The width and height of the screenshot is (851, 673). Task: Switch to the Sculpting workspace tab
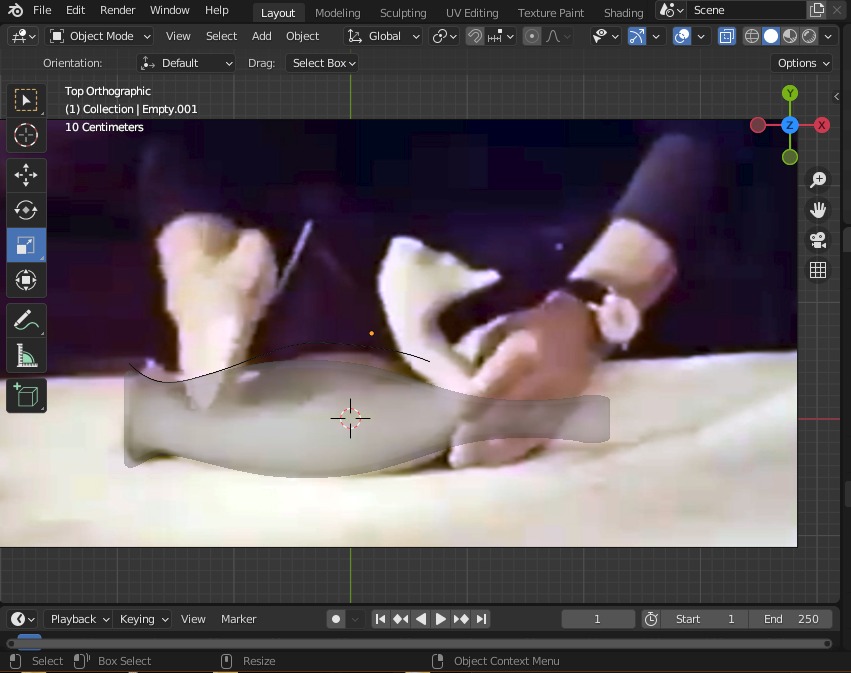(x=403, y=13)
